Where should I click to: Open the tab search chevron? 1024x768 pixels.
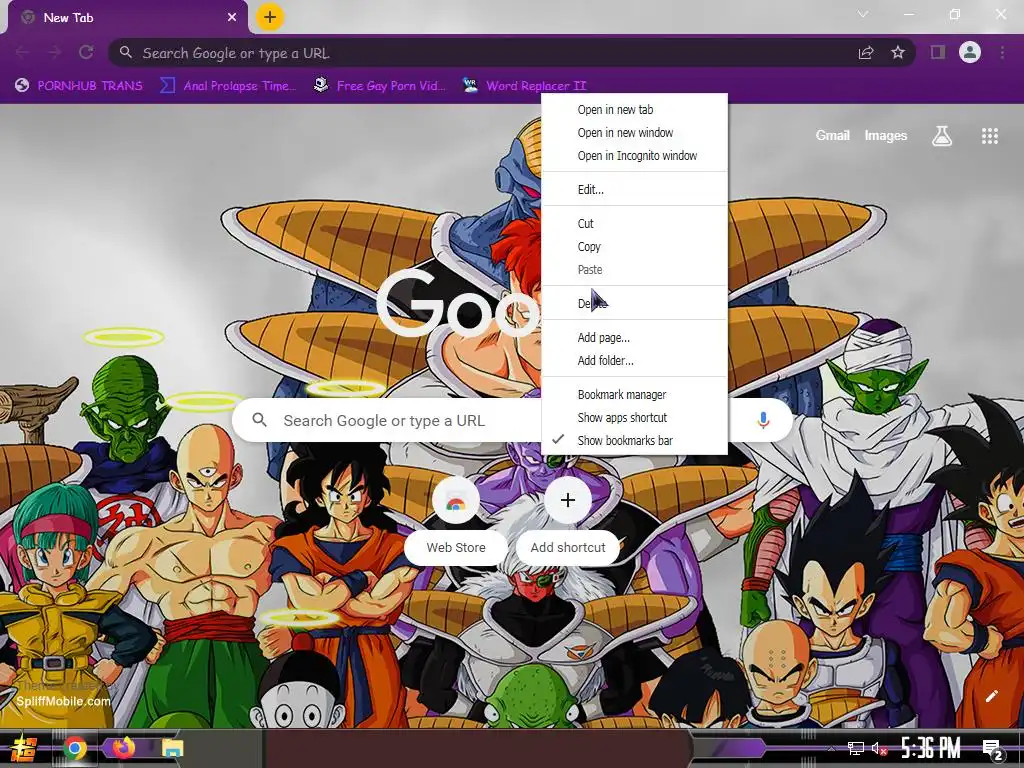[863, 14]
